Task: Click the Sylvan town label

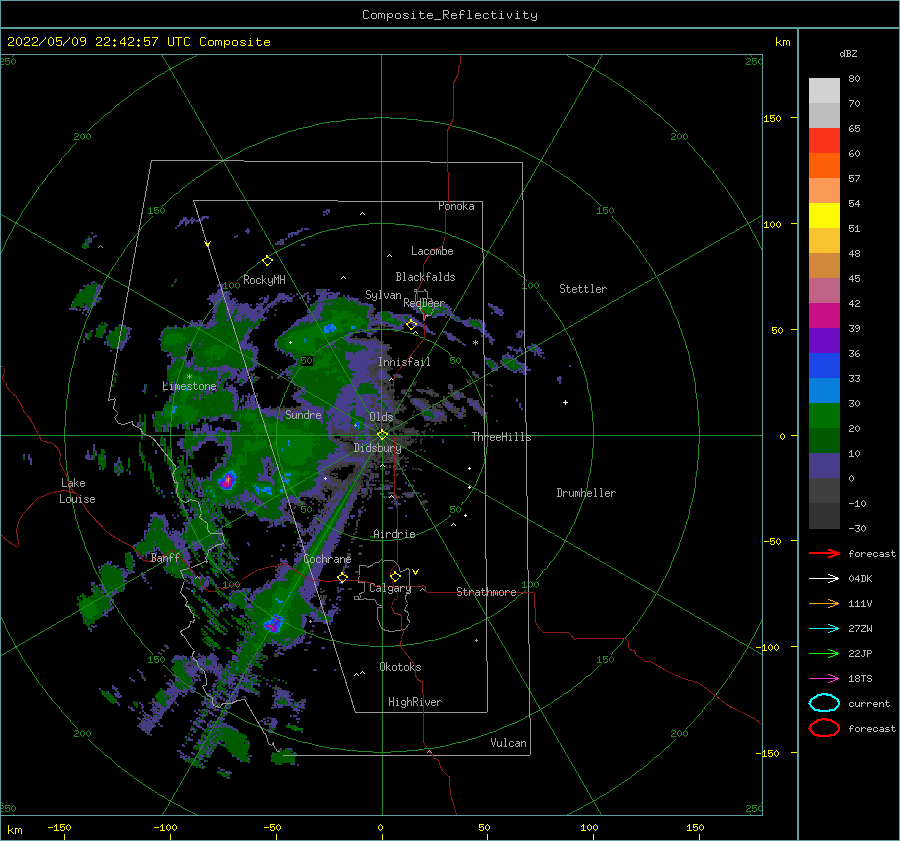Action: [x=383, y=295]
